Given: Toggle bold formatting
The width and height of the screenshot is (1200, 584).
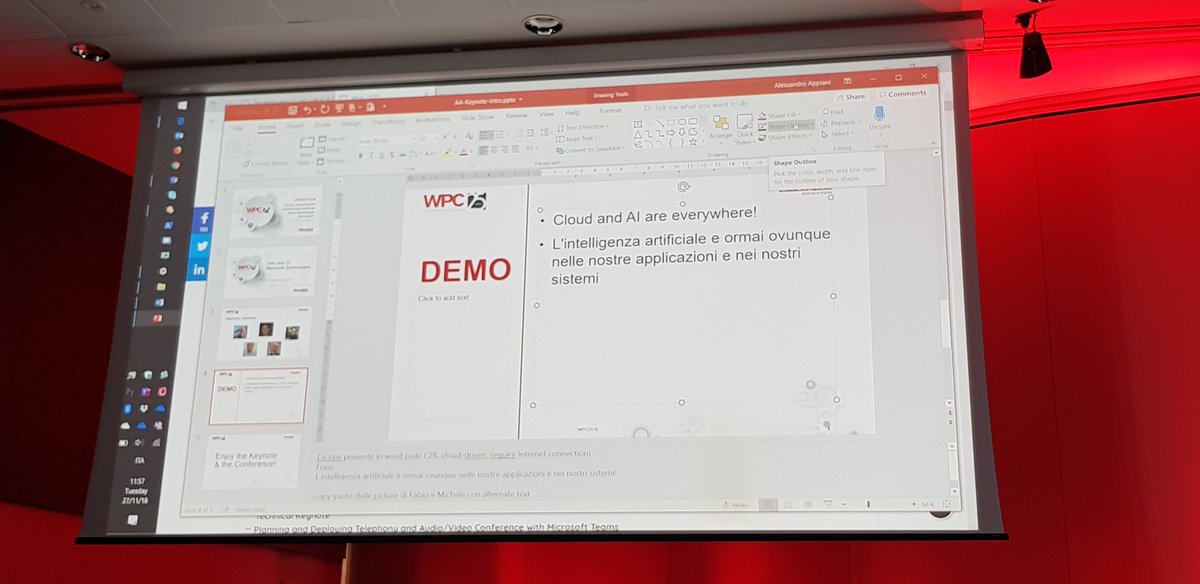Looking at the screenshot, I should [x=361, y=155].
